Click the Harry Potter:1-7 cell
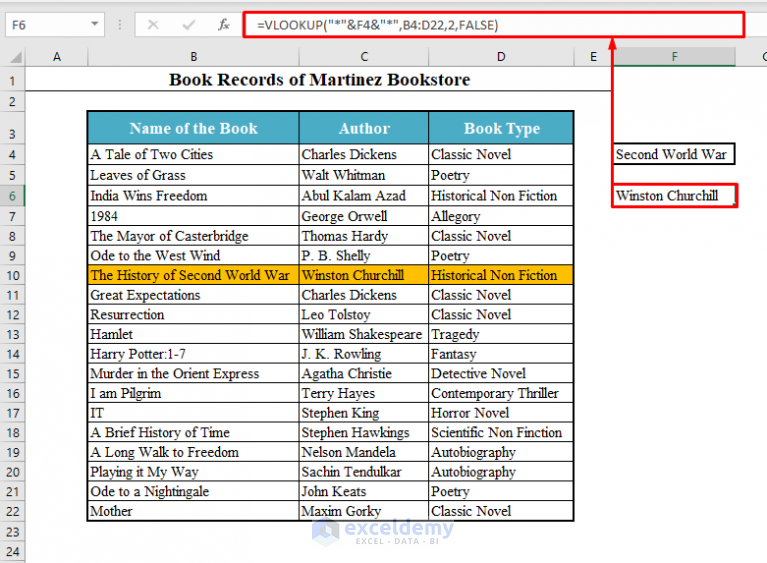Screen dimensions: 767x563 point(193,354)
